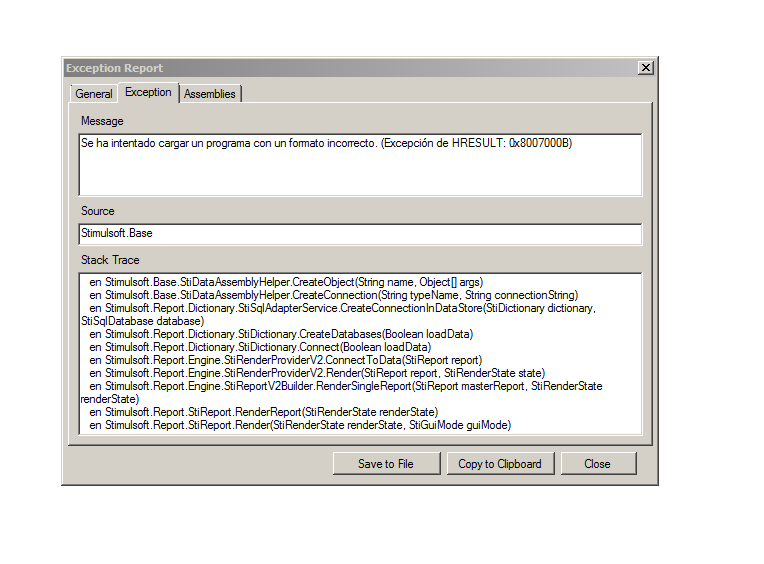Screen dimensions: 764x564
Task: Select the stack line with RenderReport(StiRenderState renderState)
Action: pos(264,412)
